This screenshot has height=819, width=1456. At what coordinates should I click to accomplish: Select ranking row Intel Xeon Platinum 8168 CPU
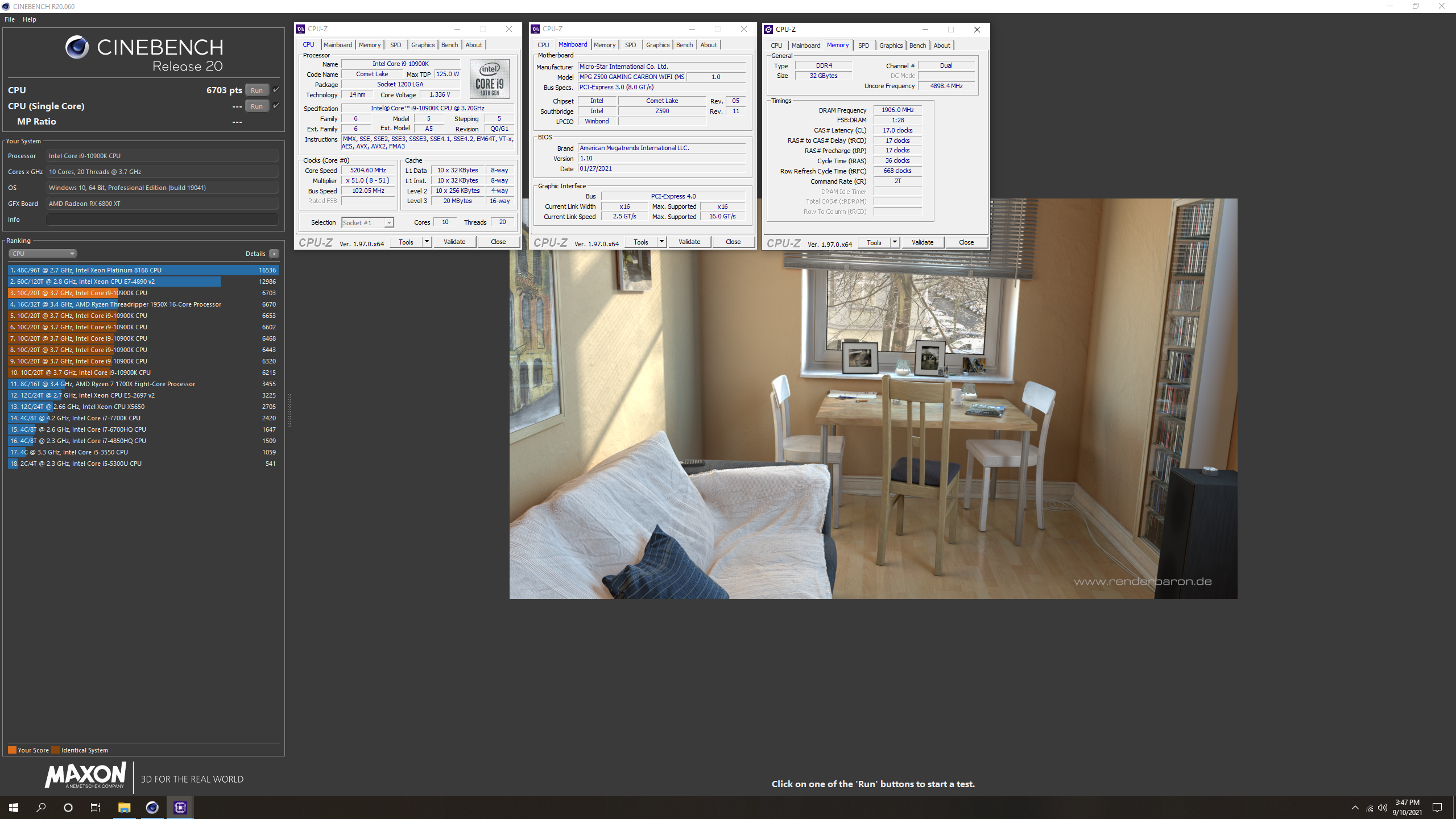coord(143,270)
